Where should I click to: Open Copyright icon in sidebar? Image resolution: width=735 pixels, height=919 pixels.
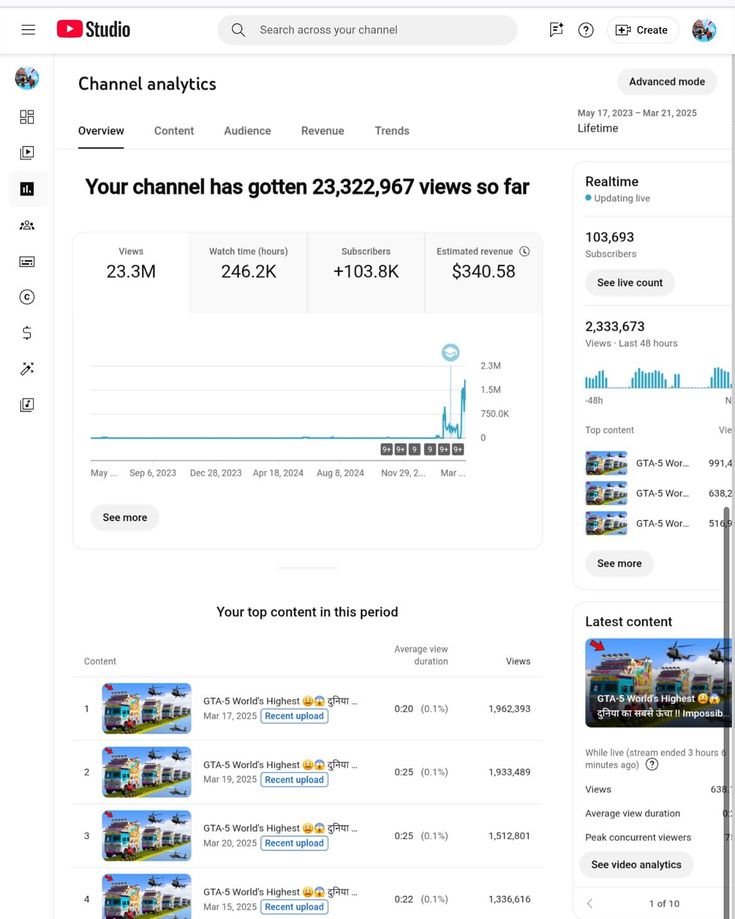click(x=27, y=297)
